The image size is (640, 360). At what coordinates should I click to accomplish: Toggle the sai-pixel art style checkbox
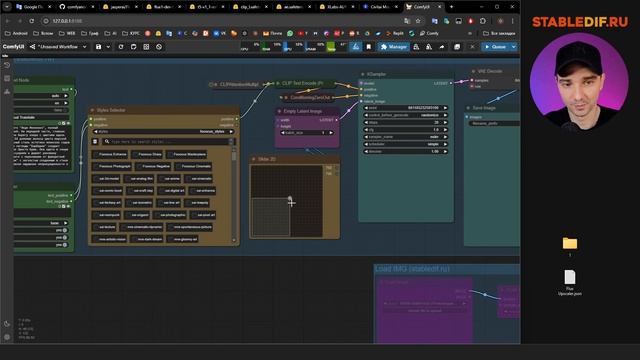click(x=204, y=215)
